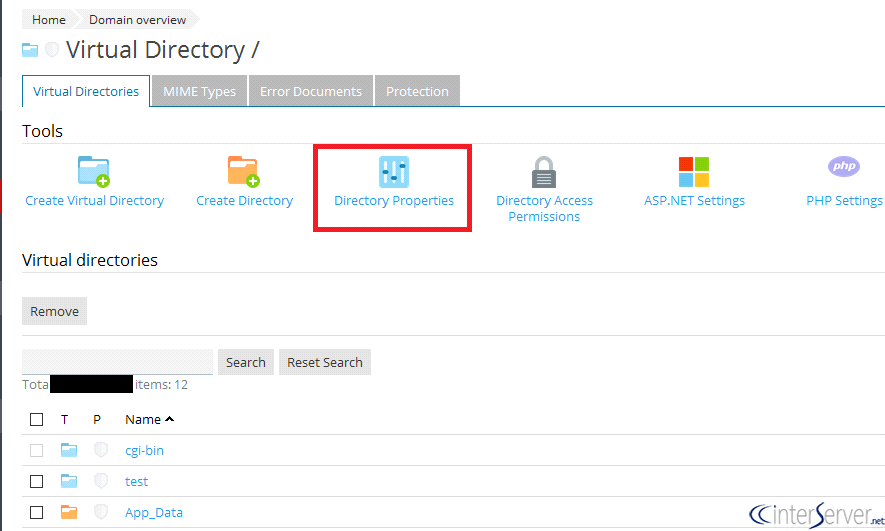Tick the checkbox for cgi-bin row
This screenshot has height=531, width=885.
[37, 450]
